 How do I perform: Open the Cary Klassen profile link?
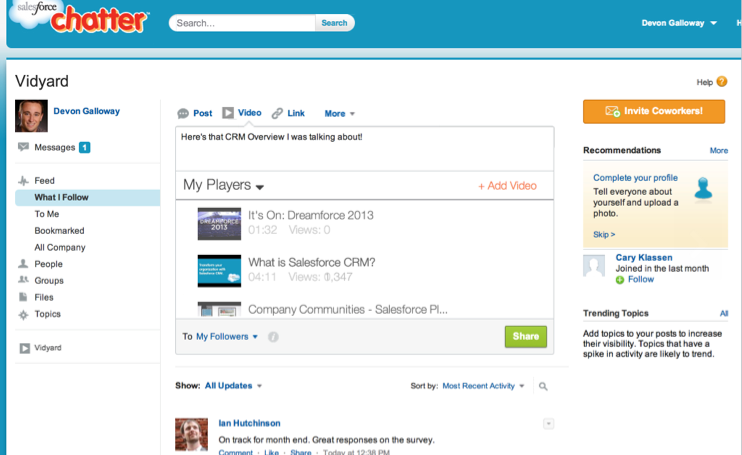[644, 258]
